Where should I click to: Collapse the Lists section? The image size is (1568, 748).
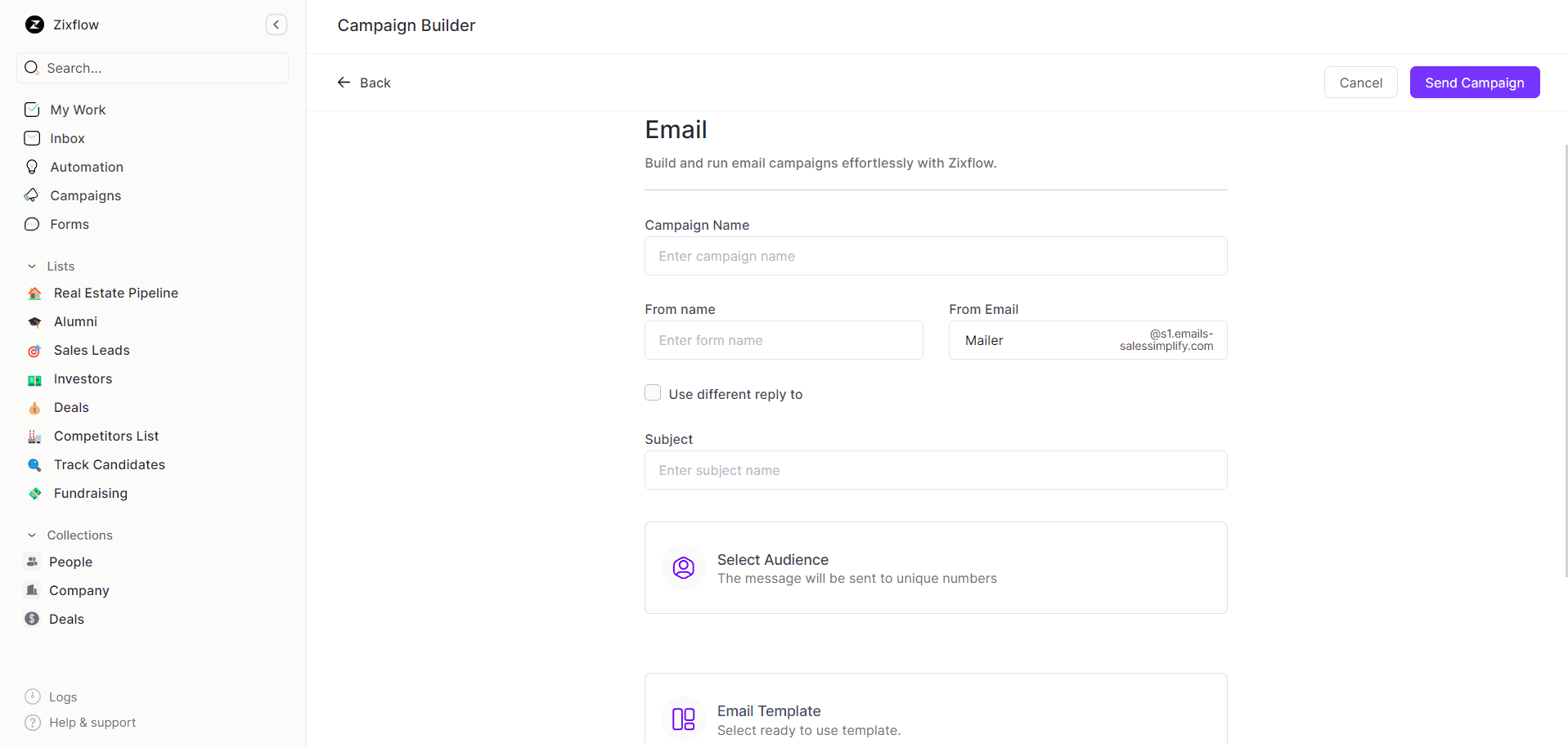coord(31,266)
